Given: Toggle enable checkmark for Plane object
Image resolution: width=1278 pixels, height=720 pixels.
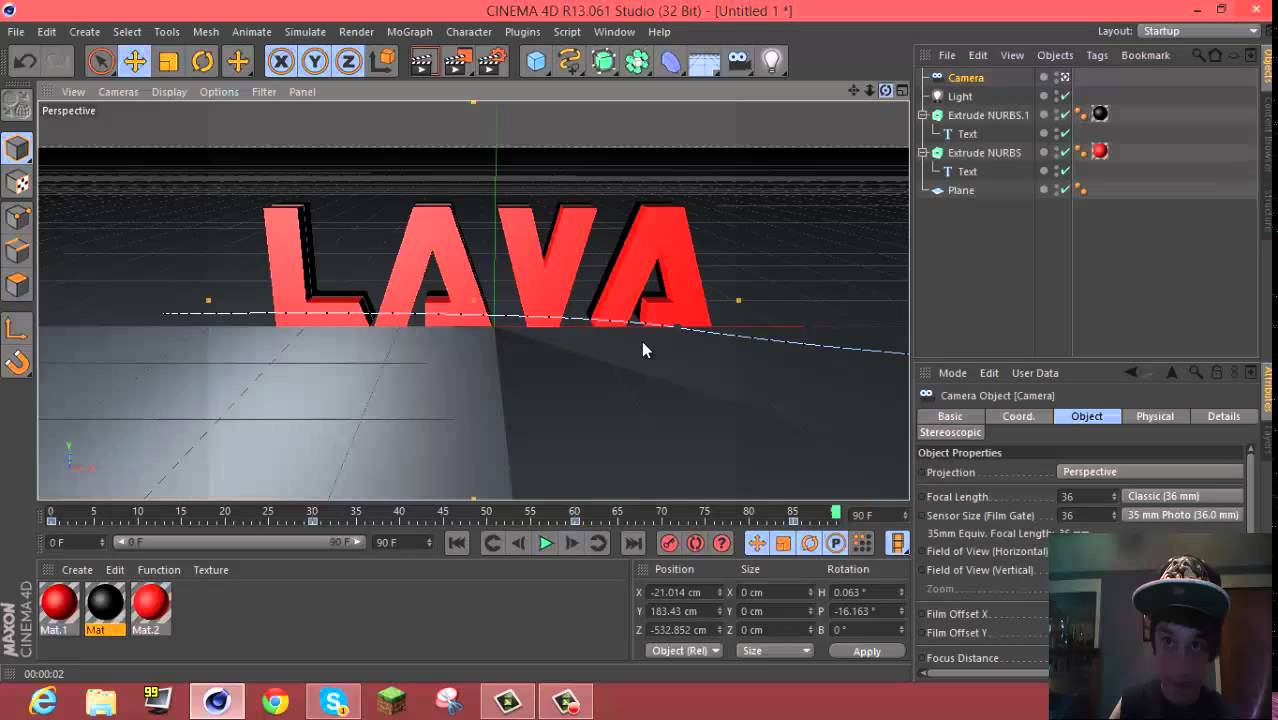Looking at the screenshot, I should coord(1065,190).
